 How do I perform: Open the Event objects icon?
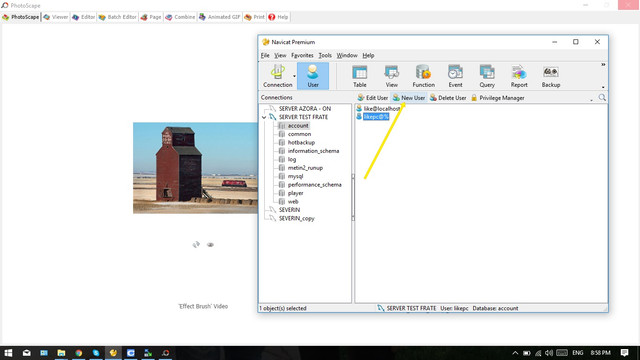point(455,76)
